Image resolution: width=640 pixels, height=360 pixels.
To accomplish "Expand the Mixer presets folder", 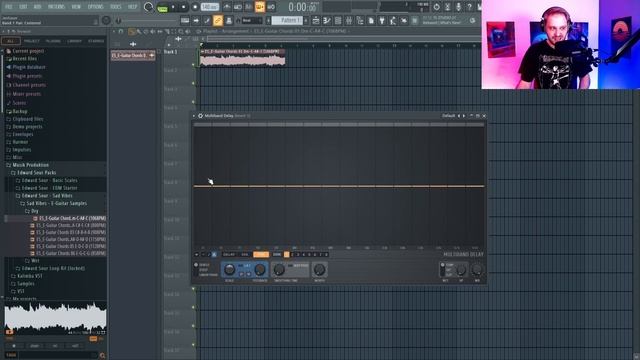I will pyautogui.click(x=27, y=94).
